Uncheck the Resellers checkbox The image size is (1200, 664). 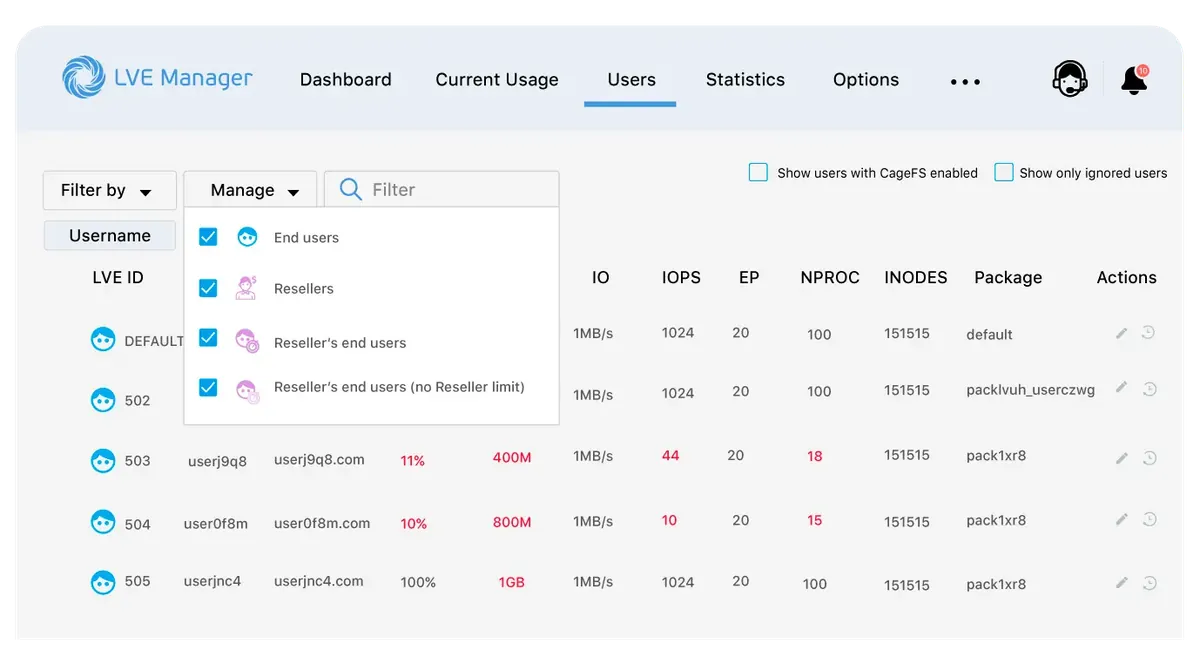[208, 288]
